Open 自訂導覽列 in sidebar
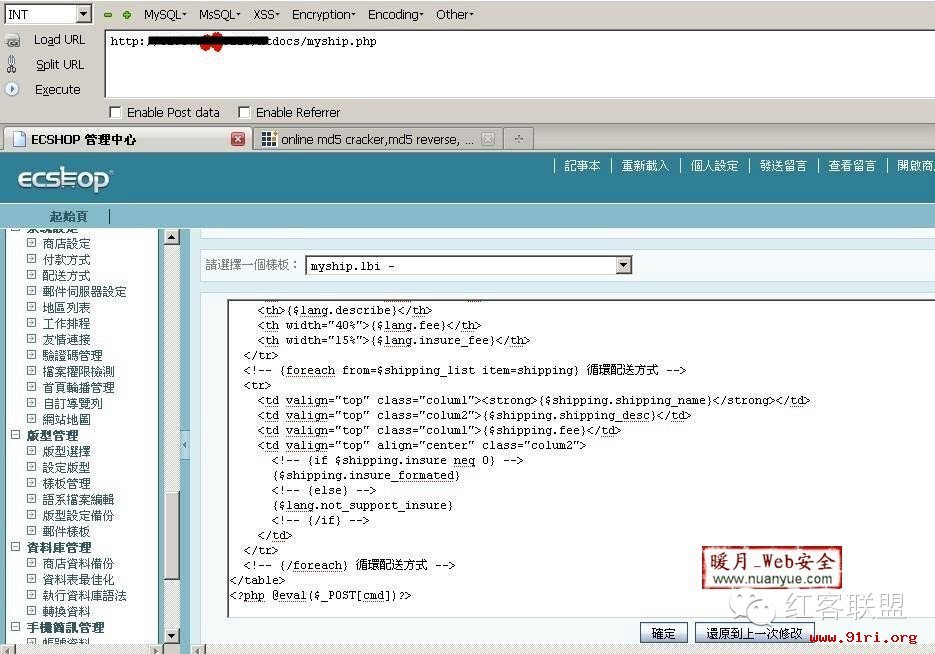The width and height of the screenshot is (935, 654). pyautogui.click(x=72, y=404)
